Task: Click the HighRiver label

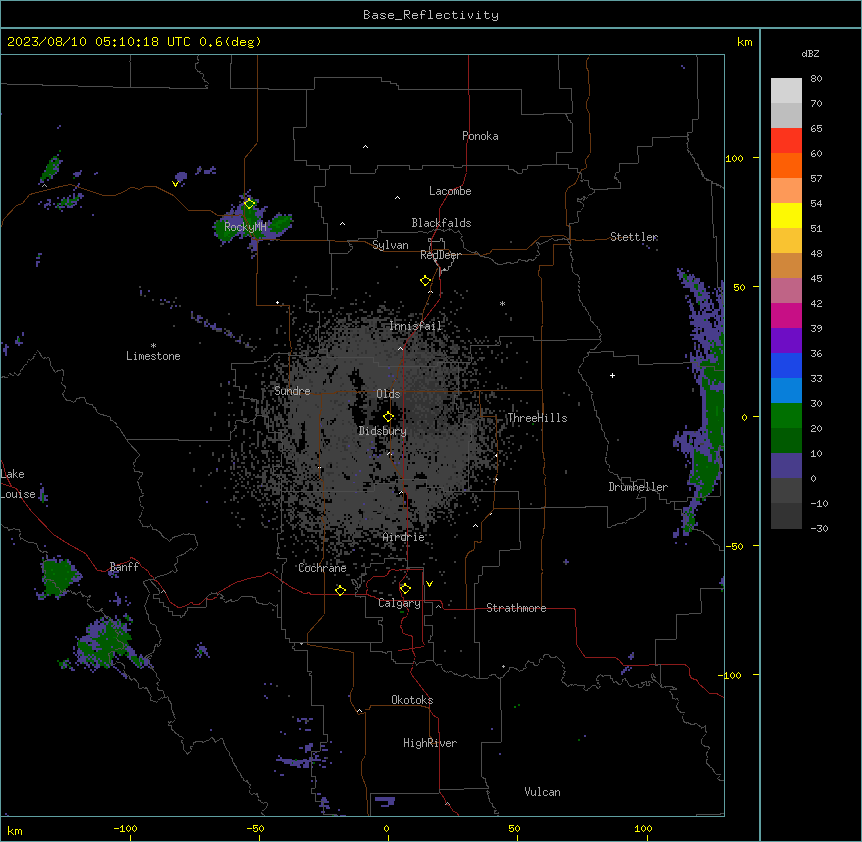Action: [430, 743]
